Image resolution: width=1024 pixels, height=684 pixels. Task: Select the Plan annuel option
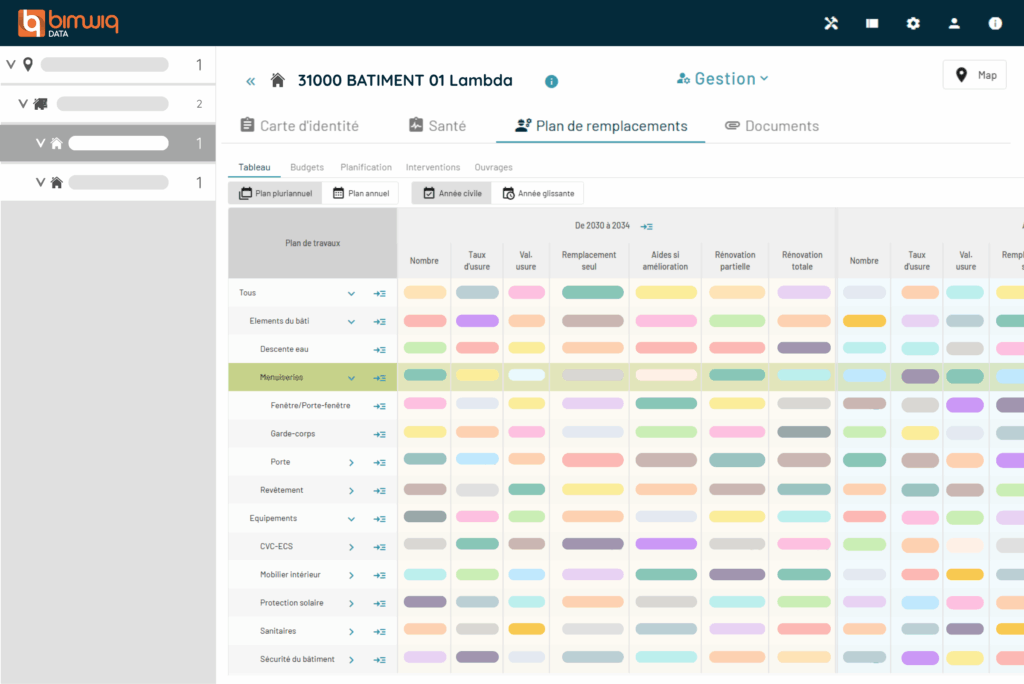tap(362, 193)
